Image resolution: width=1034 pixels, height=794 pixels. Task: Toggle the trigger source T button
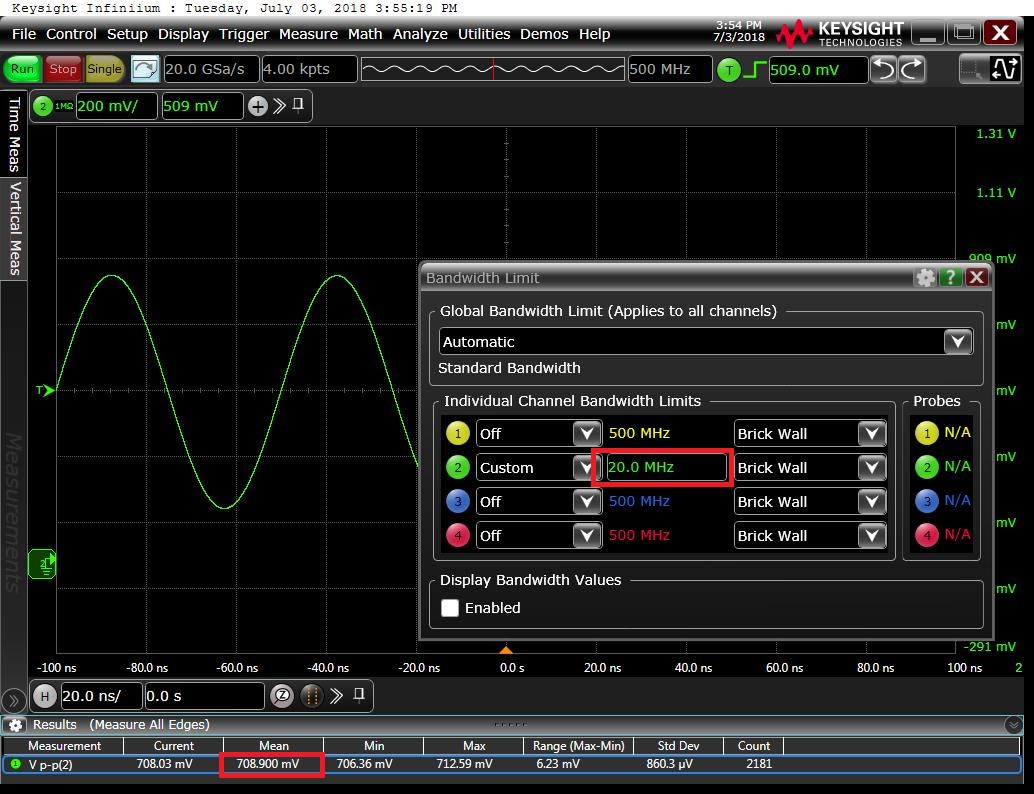[729, 70]
